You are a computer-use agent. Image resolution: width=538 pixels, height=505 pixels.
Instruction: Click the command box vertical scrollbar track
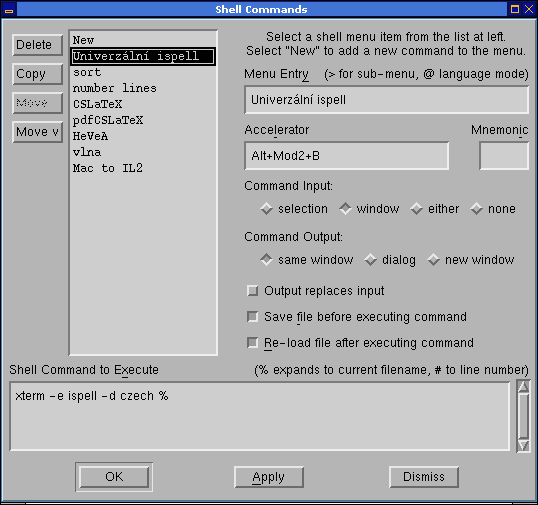(523, 416)
